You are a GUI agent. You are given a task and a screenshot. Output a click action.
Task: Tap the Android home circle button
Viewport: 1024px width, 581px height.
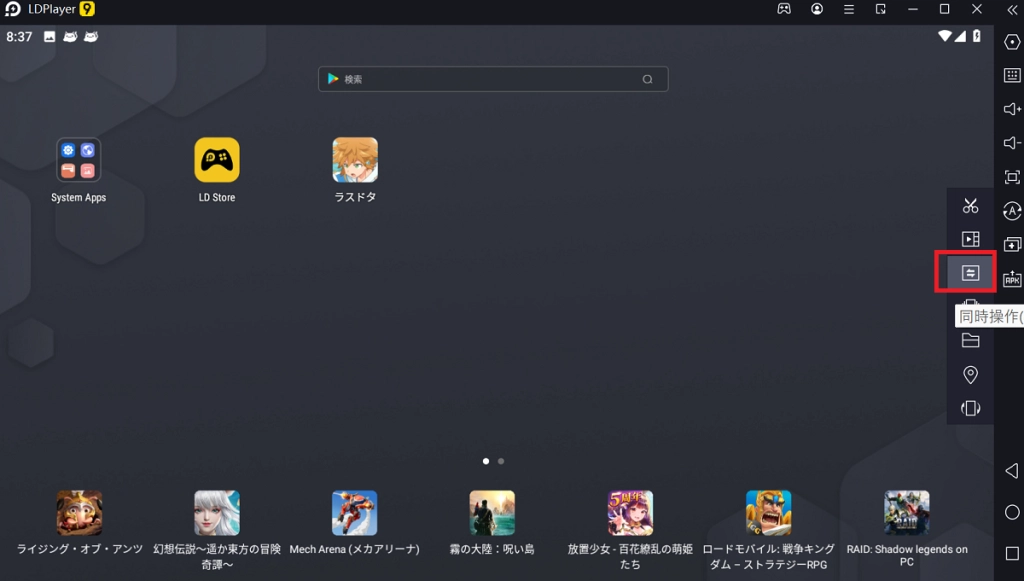1012,512
